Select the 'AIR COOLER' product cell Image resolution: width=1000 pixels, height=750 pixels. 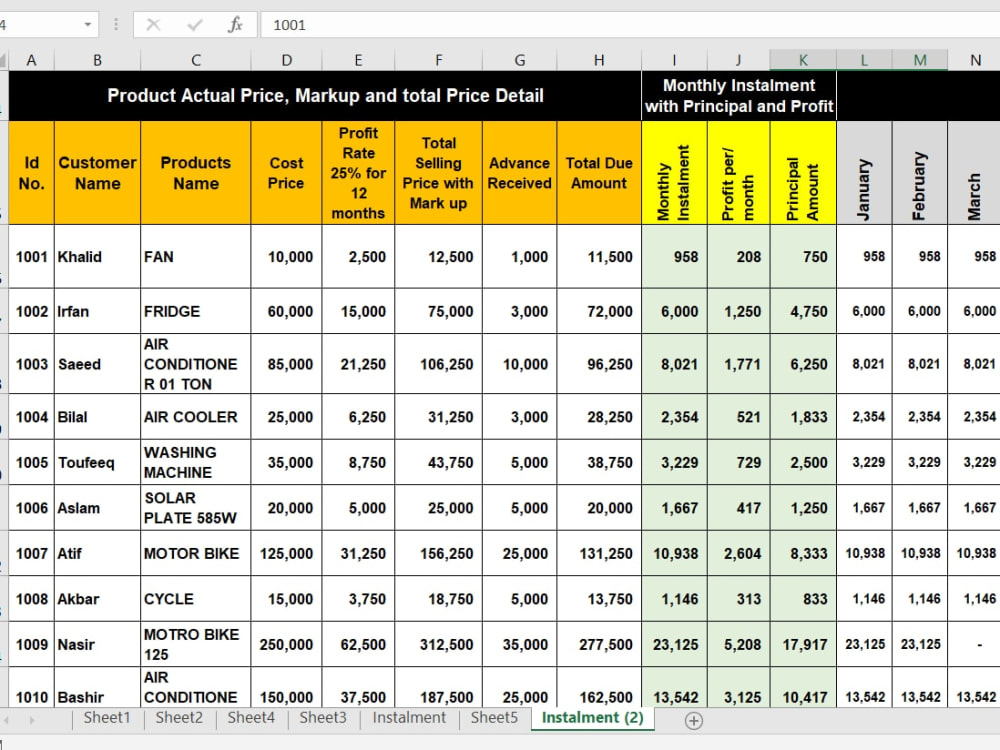pyautogui.click(x=196, y=417)
